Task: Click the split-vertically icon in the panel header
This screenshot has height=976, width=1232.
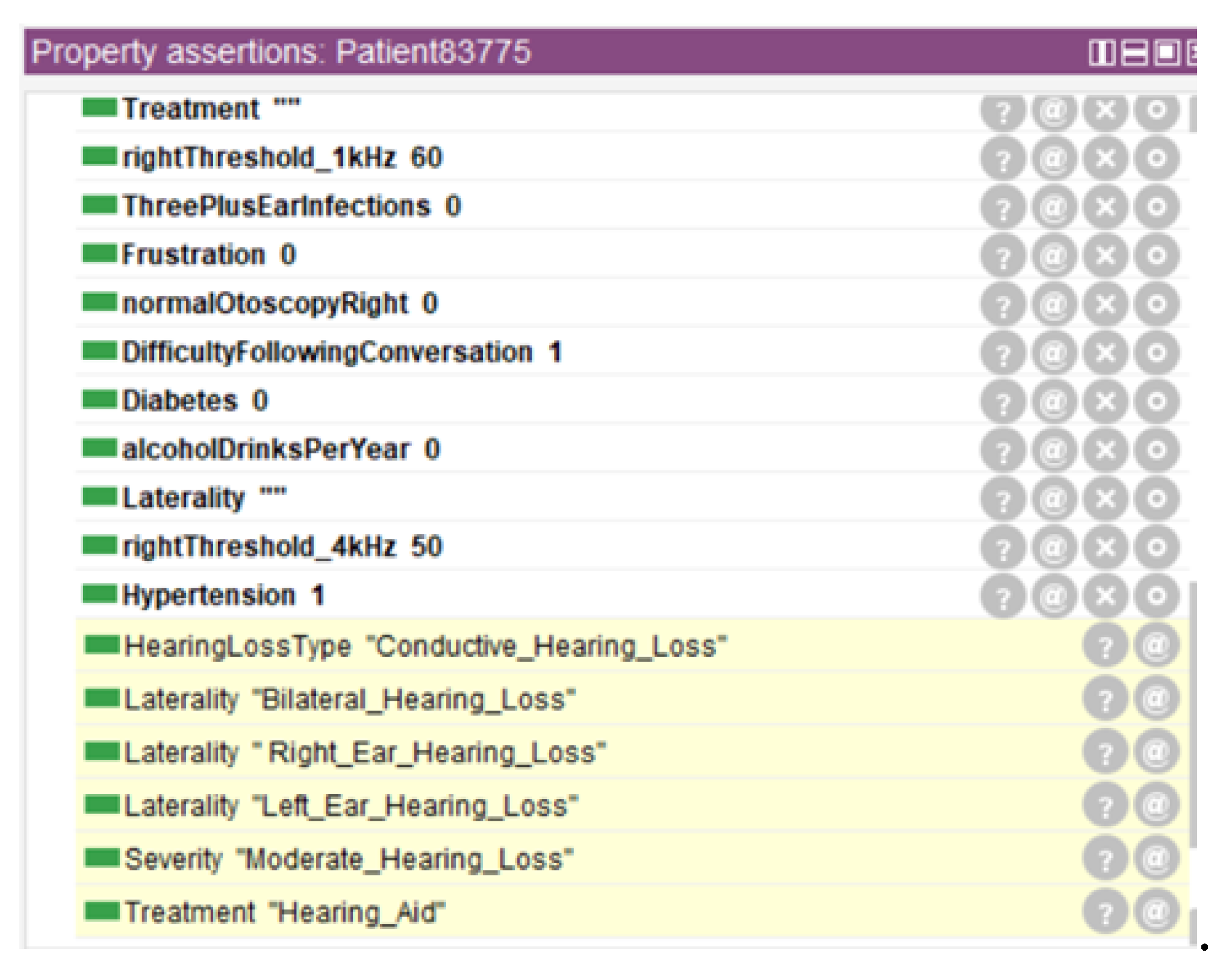Action: tap(1101, 53)
